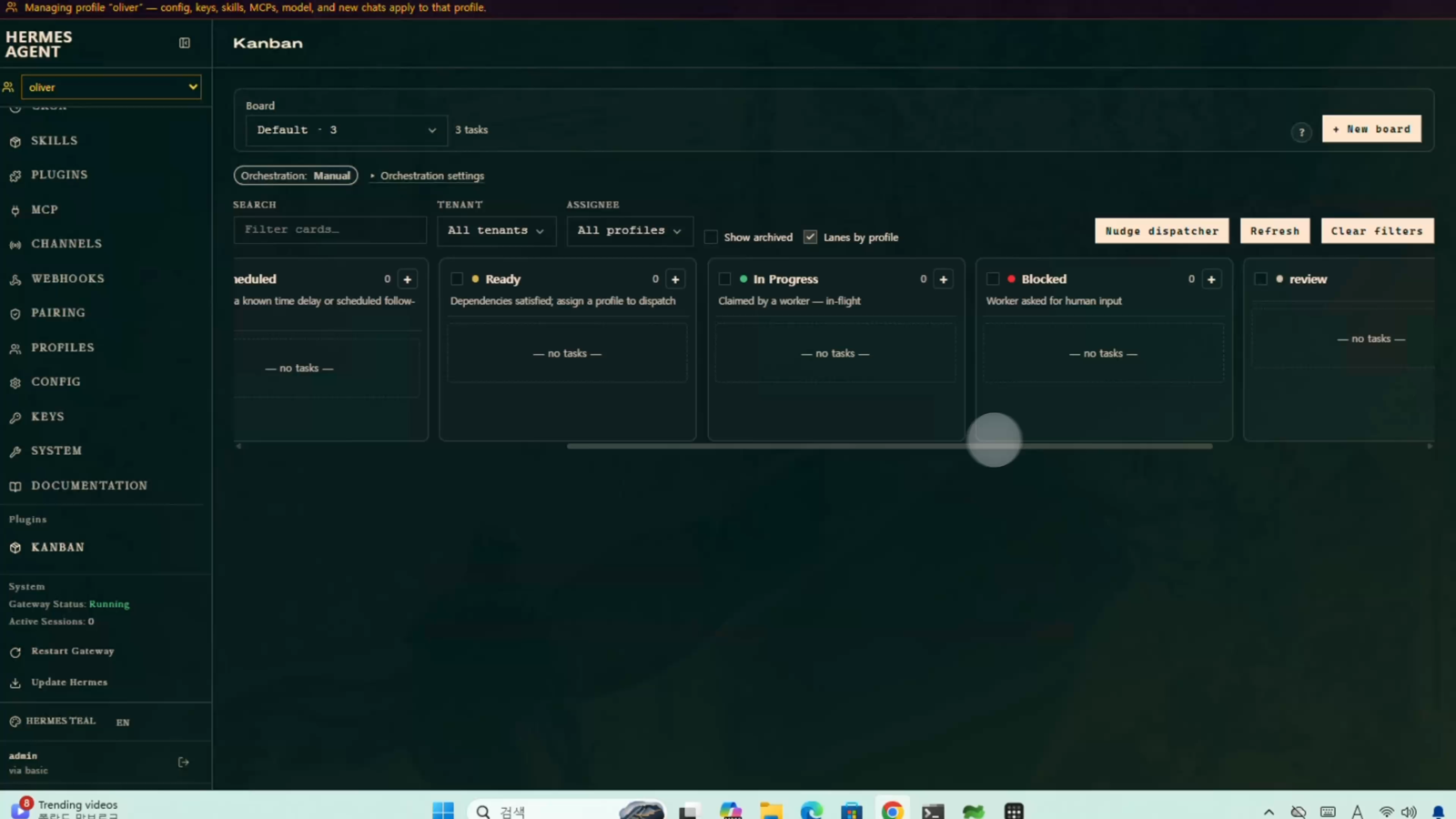Open File Explorer from the taskbar
1456x819 pixels.
771,810
